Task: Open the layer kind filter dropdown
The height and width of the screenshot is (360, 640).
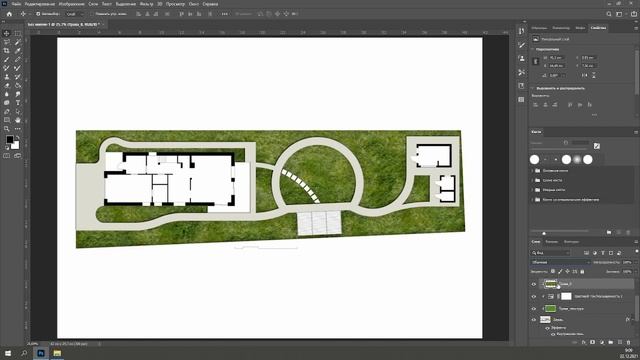Action: 551,253
